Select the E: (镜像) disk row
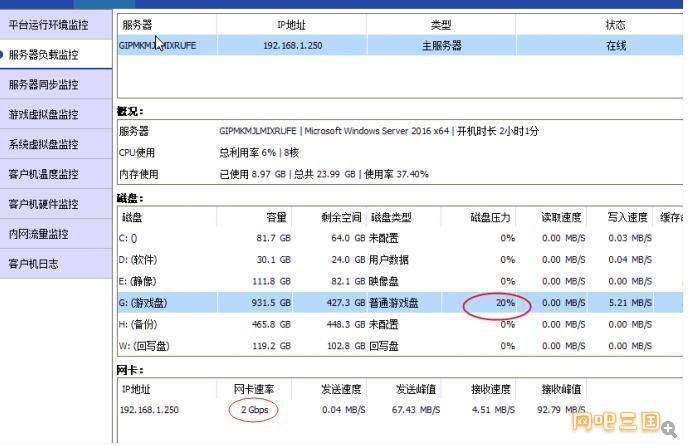 tap(400, 281)
